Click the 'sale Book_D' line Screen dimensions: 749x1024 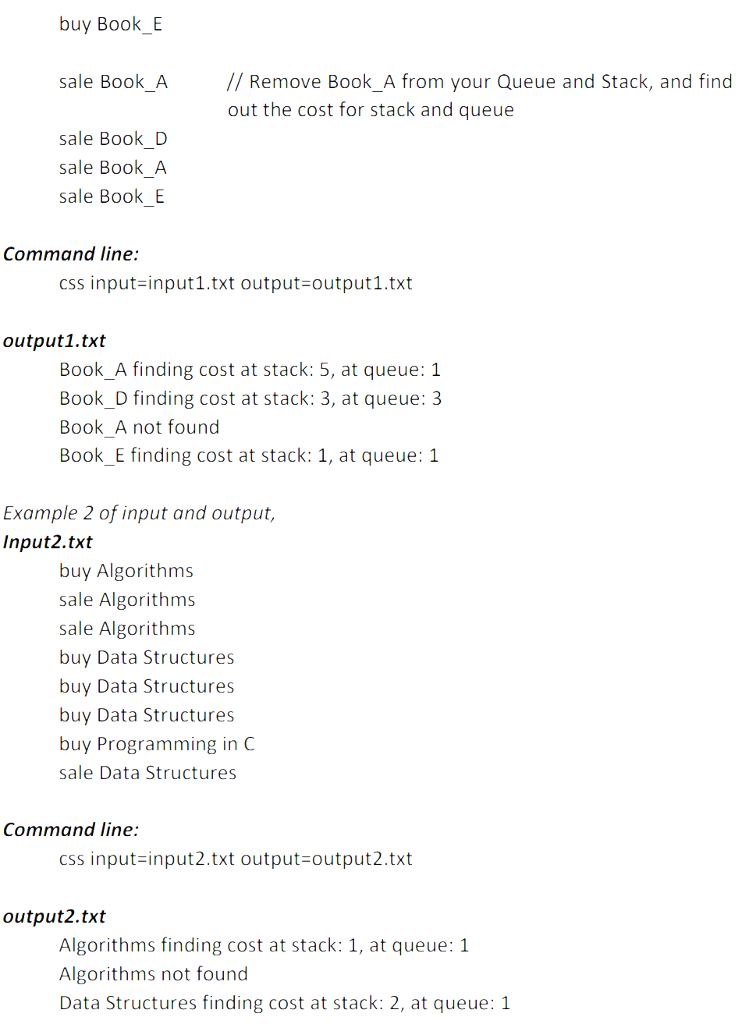tap(113, 139)
